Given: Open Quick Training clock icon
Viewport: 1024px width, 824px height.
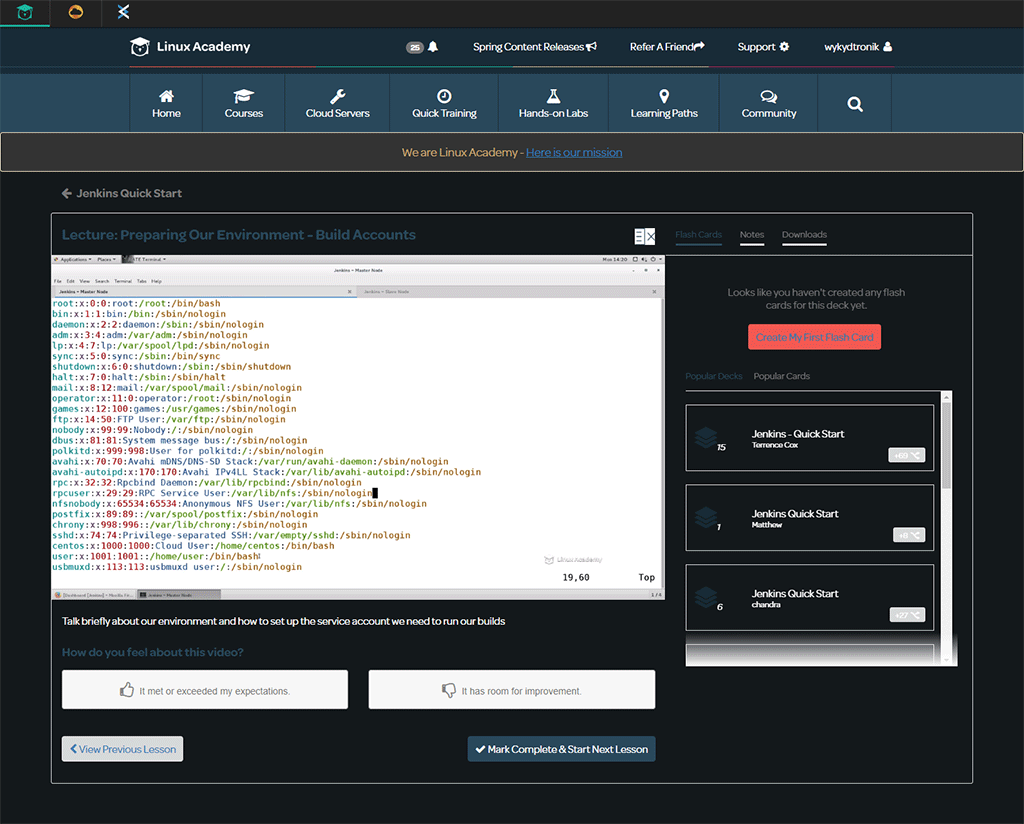Looking at the screenshot, I should tap(444, 96).
